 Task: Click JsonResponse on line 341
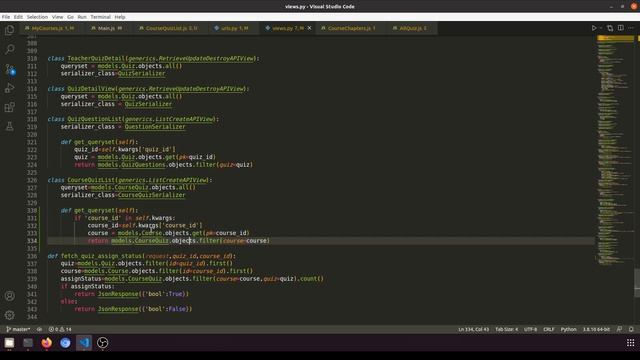[118, 294]
